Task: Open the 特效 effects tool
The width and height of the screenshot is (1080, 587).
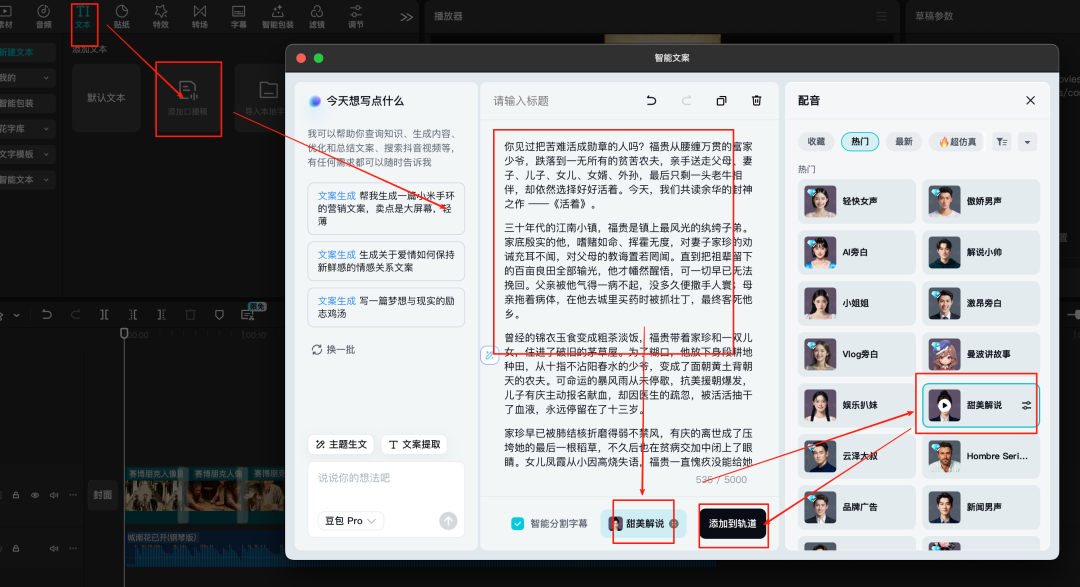Action: coord(161,15)
